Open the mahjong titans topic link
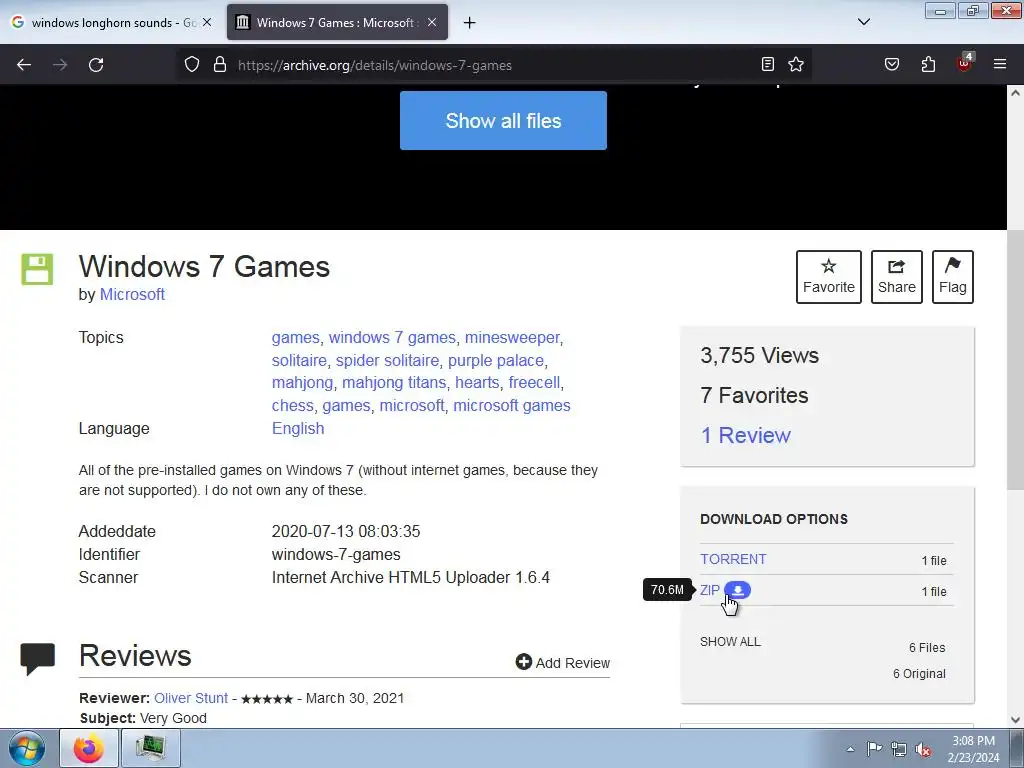Viewport: 1024px width, 768px height. pos(394,383)
